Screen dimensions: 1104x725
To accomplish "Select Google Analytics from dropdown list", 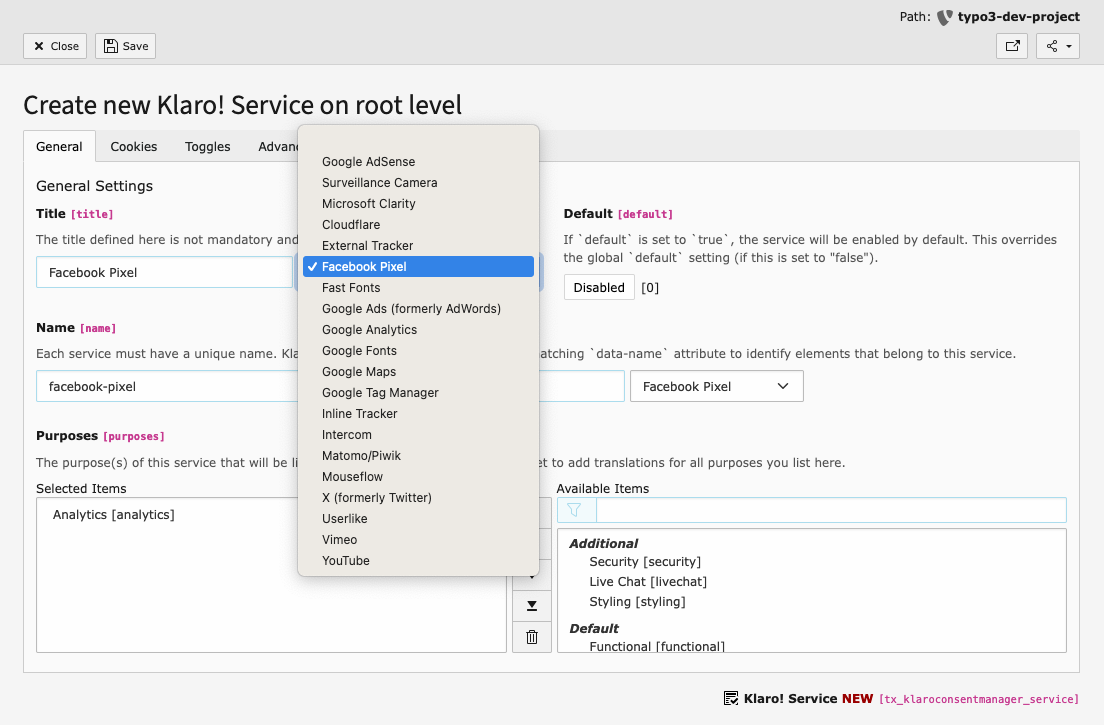I will coord(369,330).
